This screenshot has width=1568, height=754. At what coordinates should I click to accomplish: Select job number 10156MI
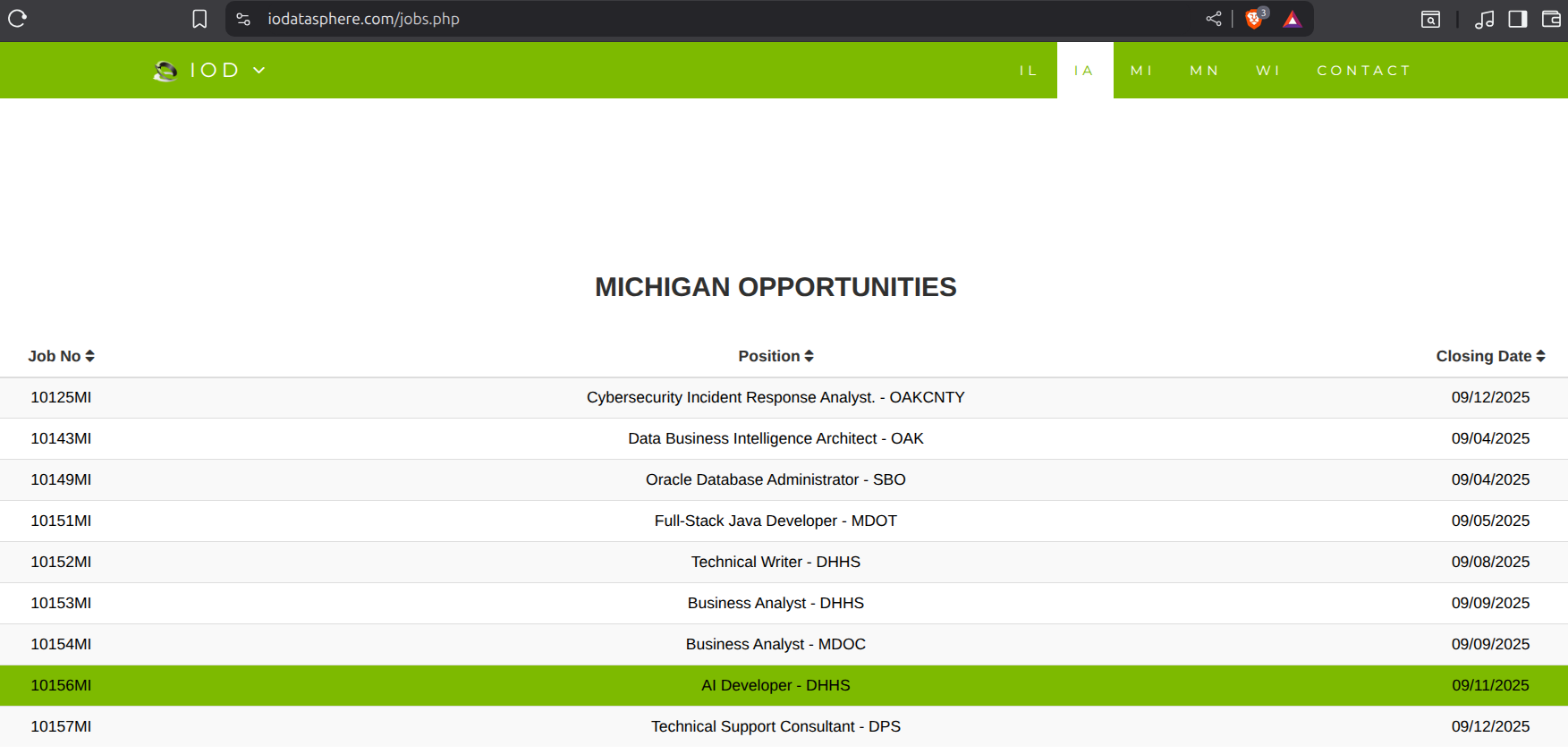coord(61,685)
